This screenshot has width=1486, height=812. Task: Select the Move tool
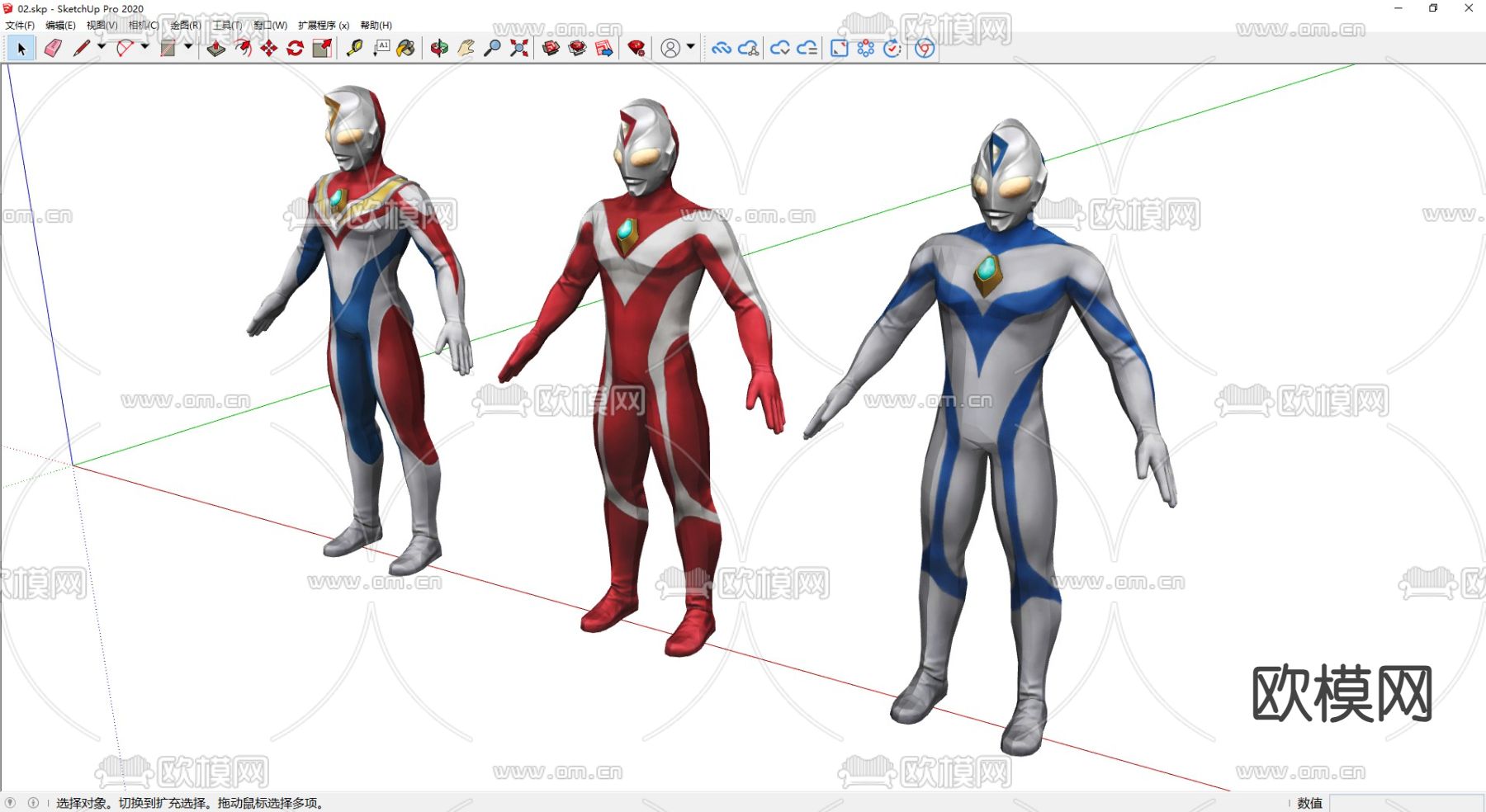(x=268, y=49)
